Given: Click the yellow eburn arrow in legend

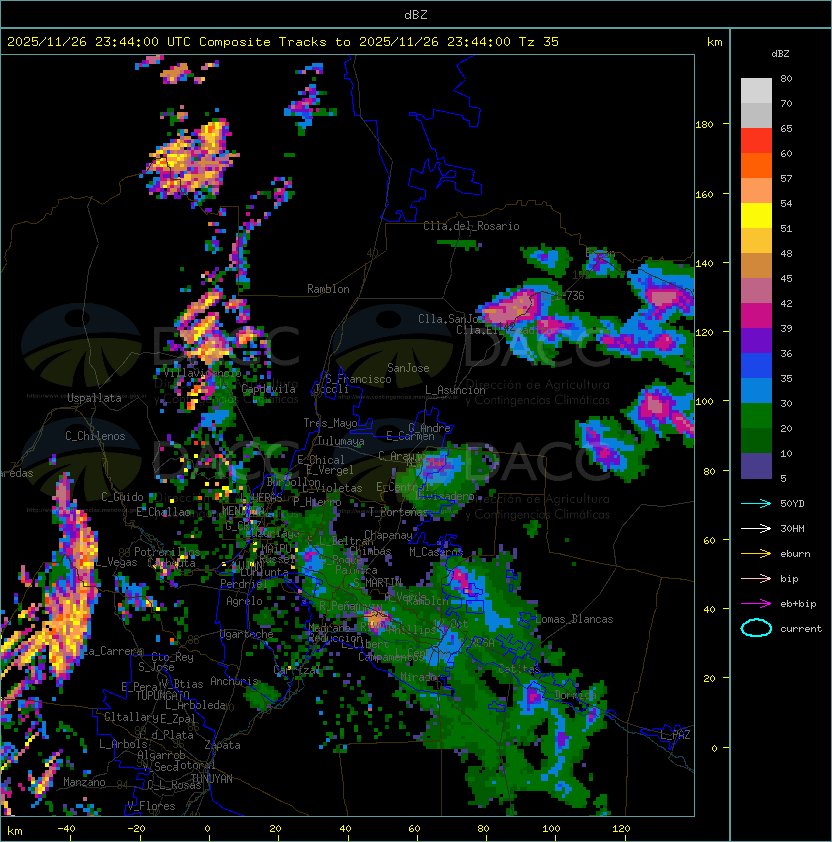Looking at the screenshot, I should pos(756,554).
